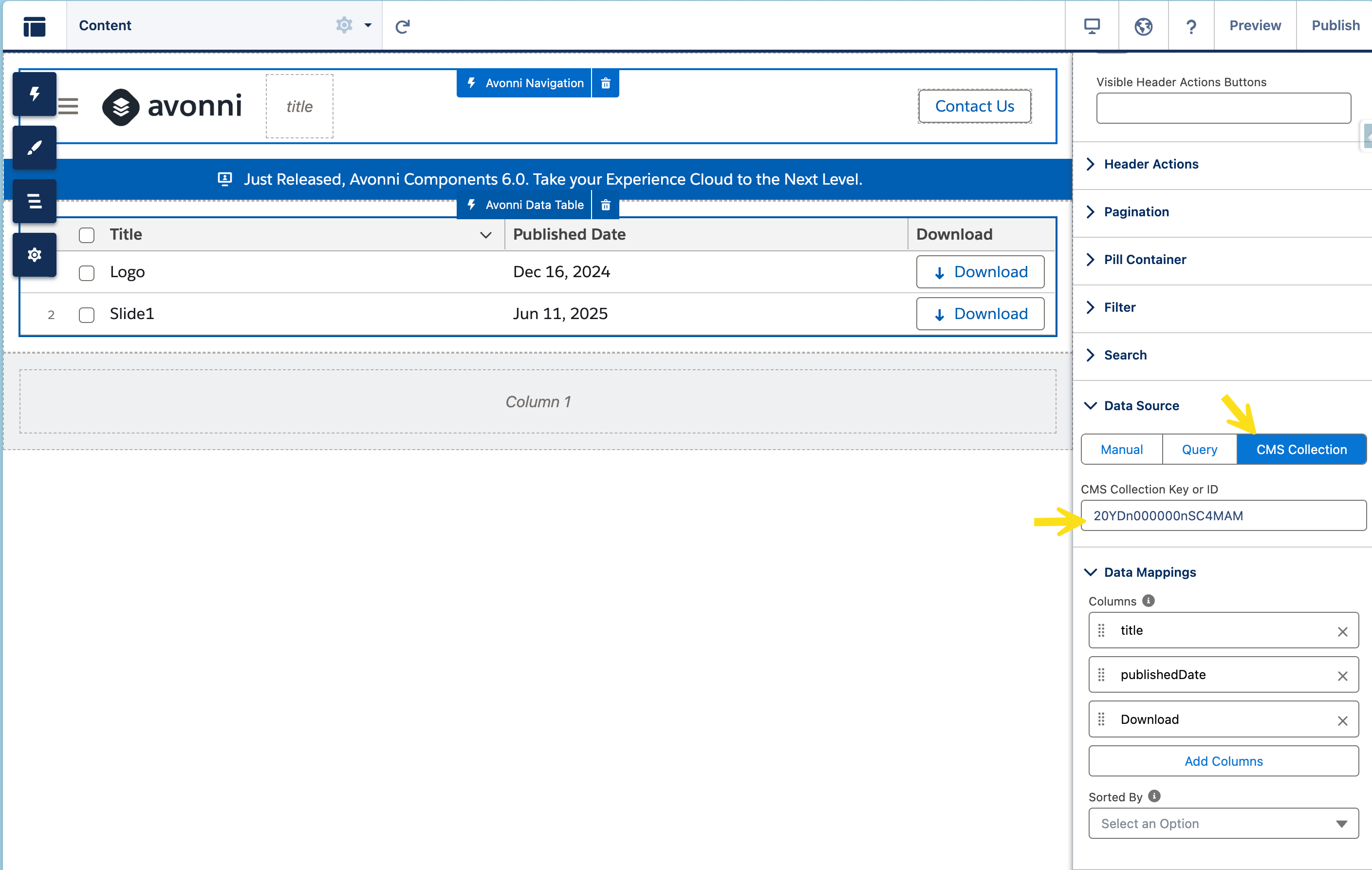Image resolution: width=1372 pixels, height=870 pixels.
Task: Select the Manual data source tab
Action: pos(1121,450)
